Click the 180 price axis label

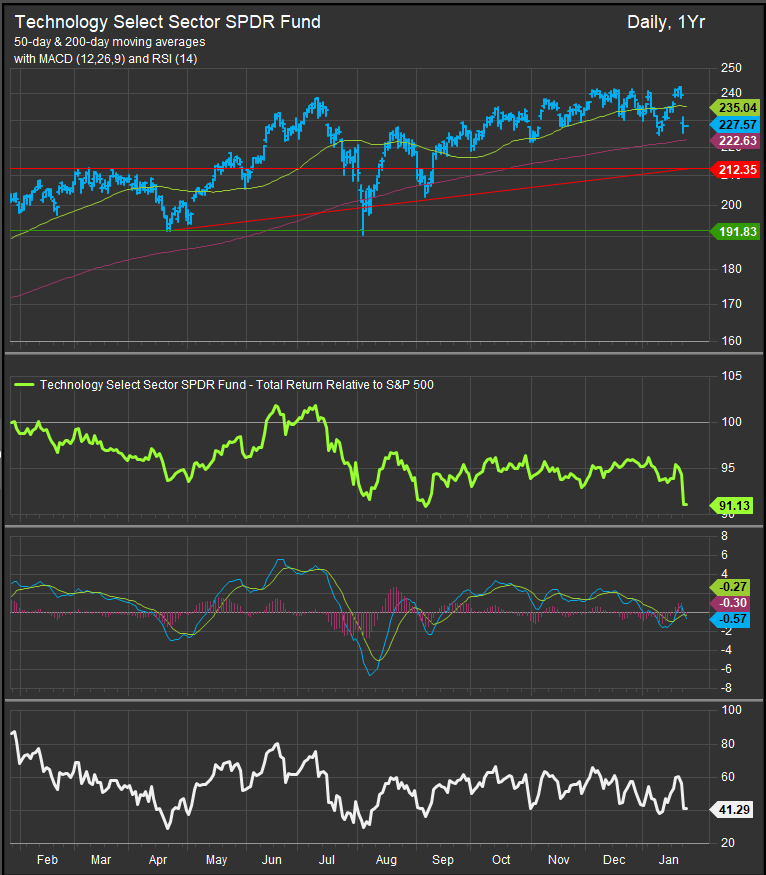pos(731,269)
